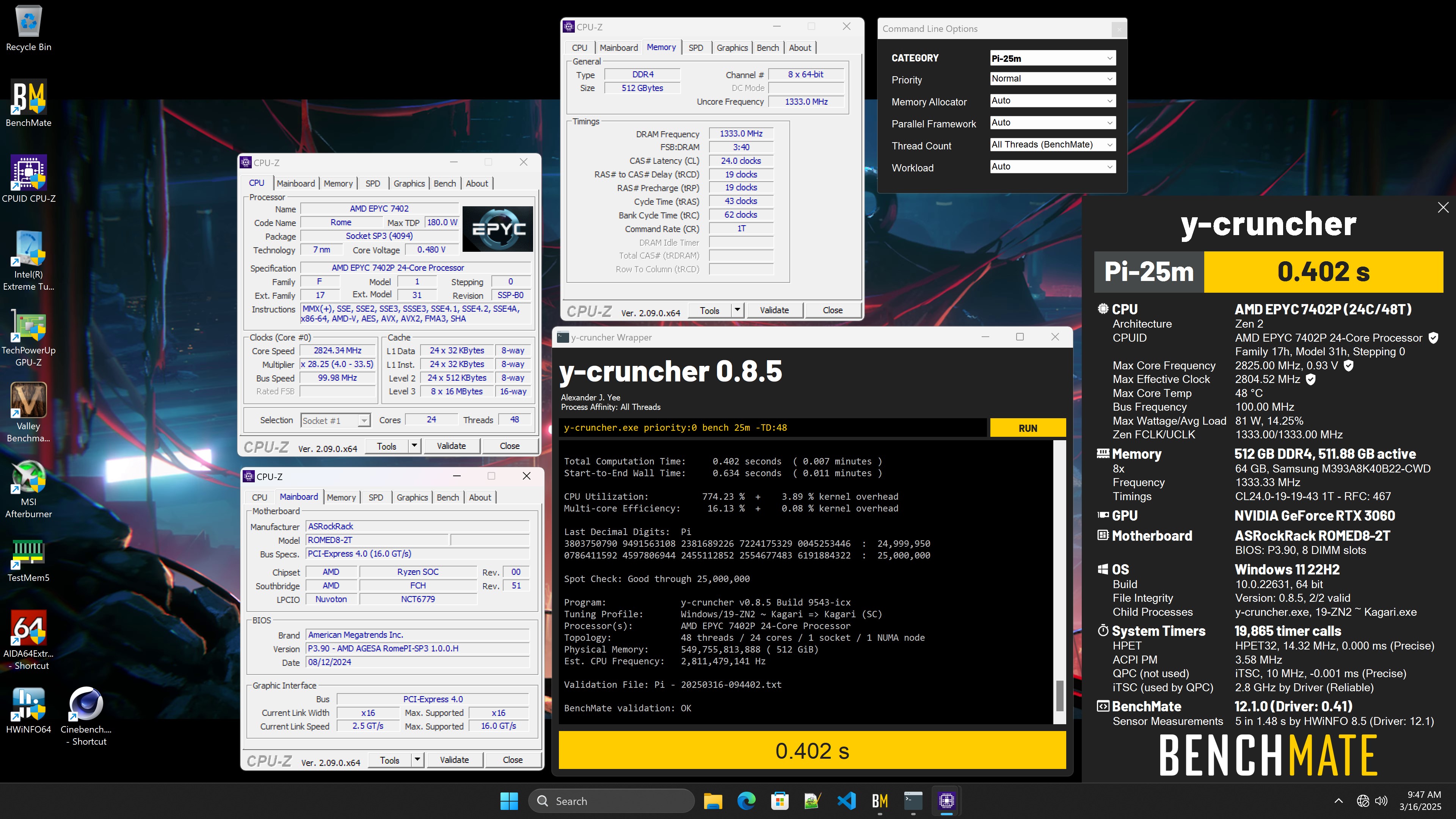Click Validate in Memory CPU-Z window

coord(774,310)
